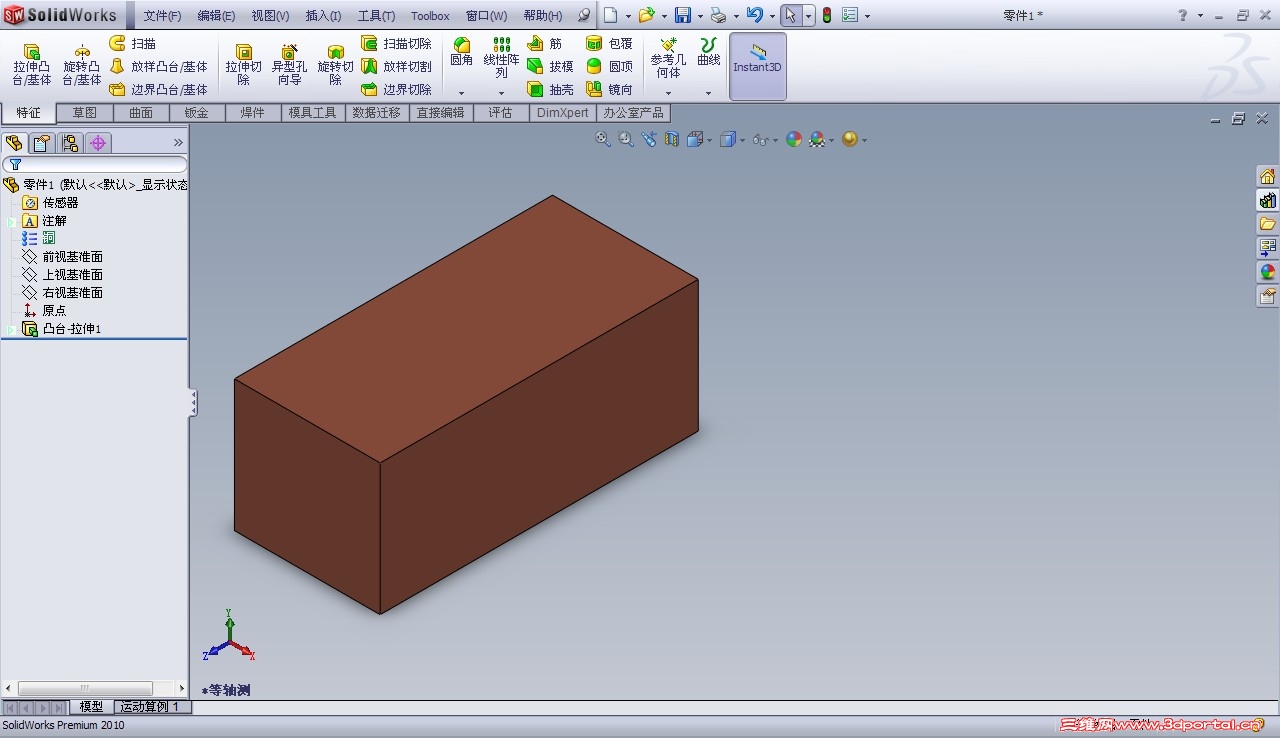Switch to the 曲面 surfaces tab

click(x=141, y=113)
